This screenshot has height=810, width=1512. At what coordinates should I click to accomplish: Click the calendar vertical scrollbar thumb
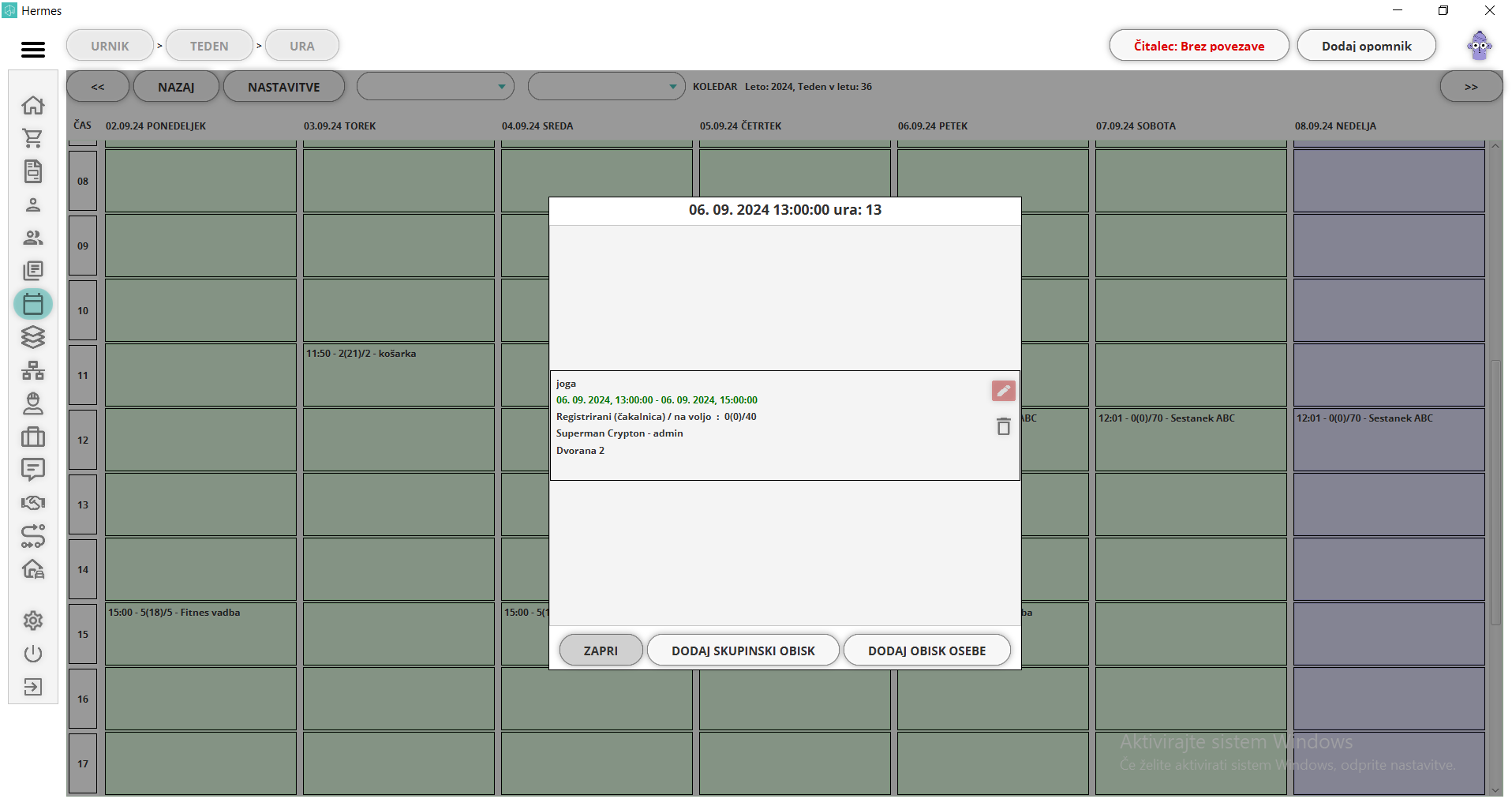coord(1495,493)
